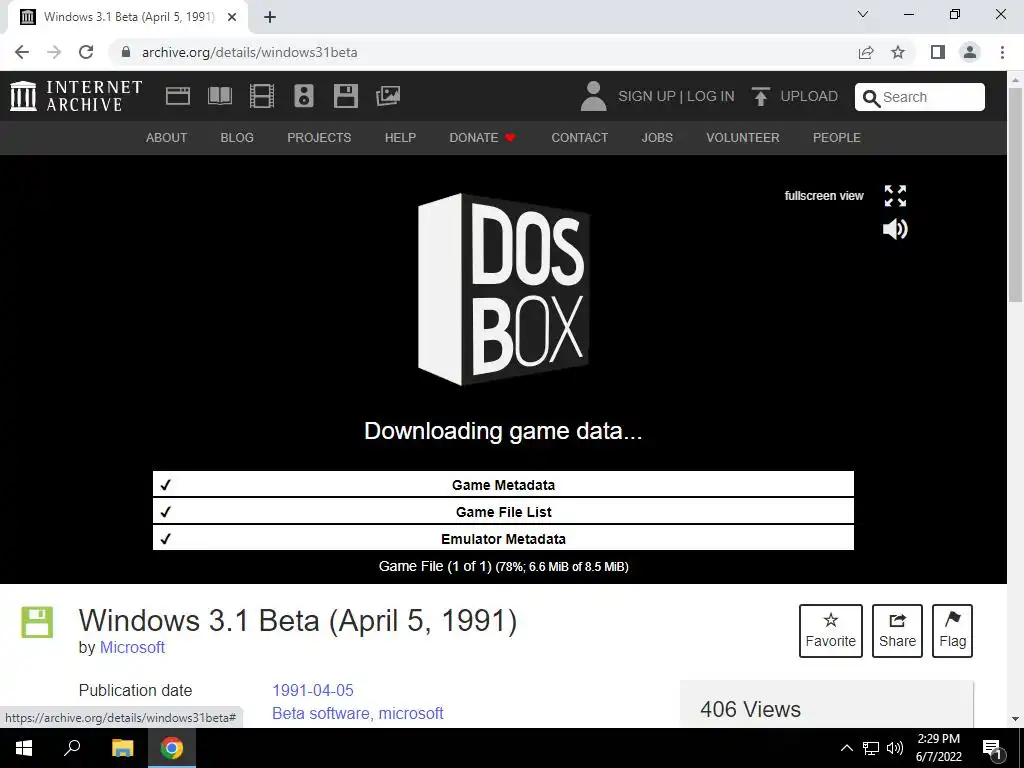Expand the tab search chevron

point(863,14)
